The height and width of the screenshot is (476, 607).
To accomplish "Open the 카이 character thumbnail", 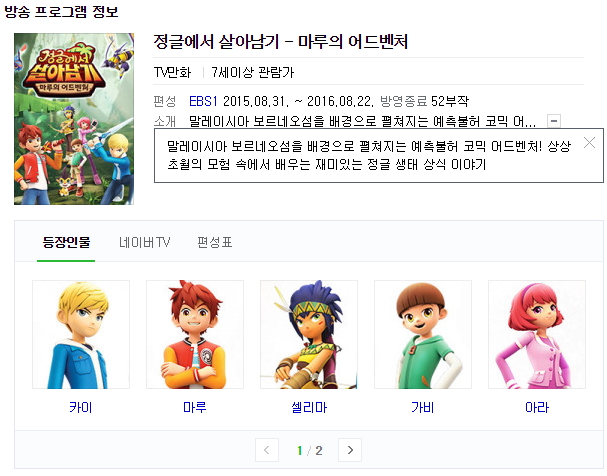I will [81, 335].
